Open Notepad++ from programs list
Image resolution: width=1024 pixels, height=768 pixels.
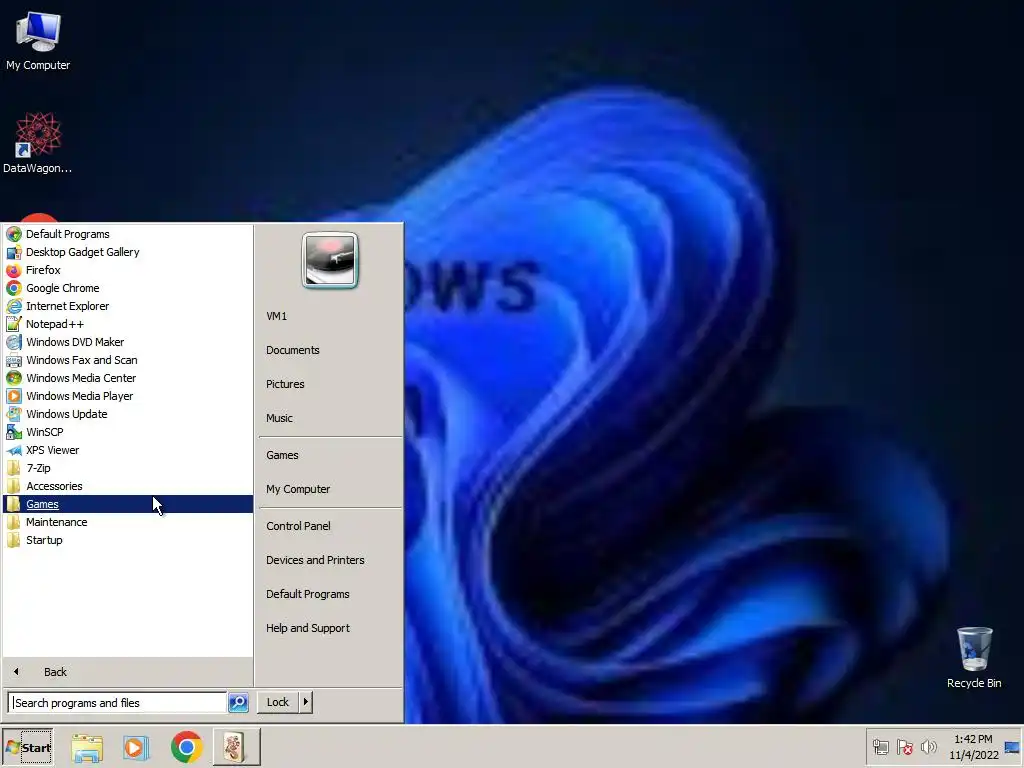128,324
